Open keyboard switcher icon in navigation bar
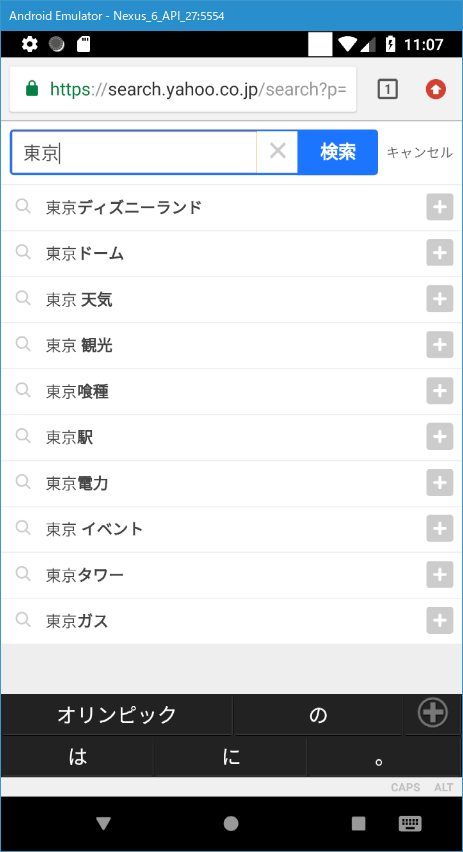This screenshot has height=852, width=463. (x=410, y=824)
